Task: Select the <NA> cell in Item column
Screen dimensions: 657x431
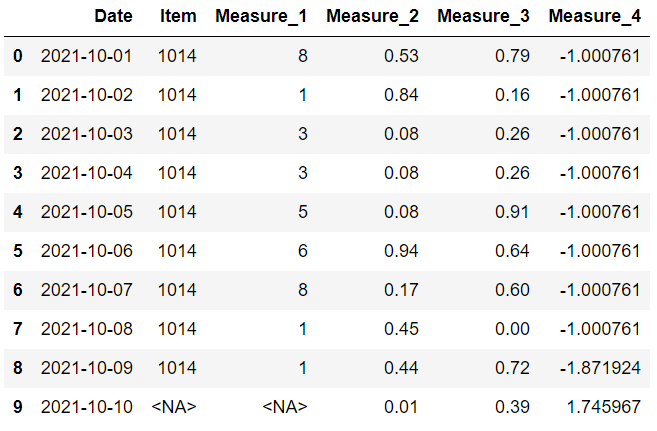Action: pos(177,407)
